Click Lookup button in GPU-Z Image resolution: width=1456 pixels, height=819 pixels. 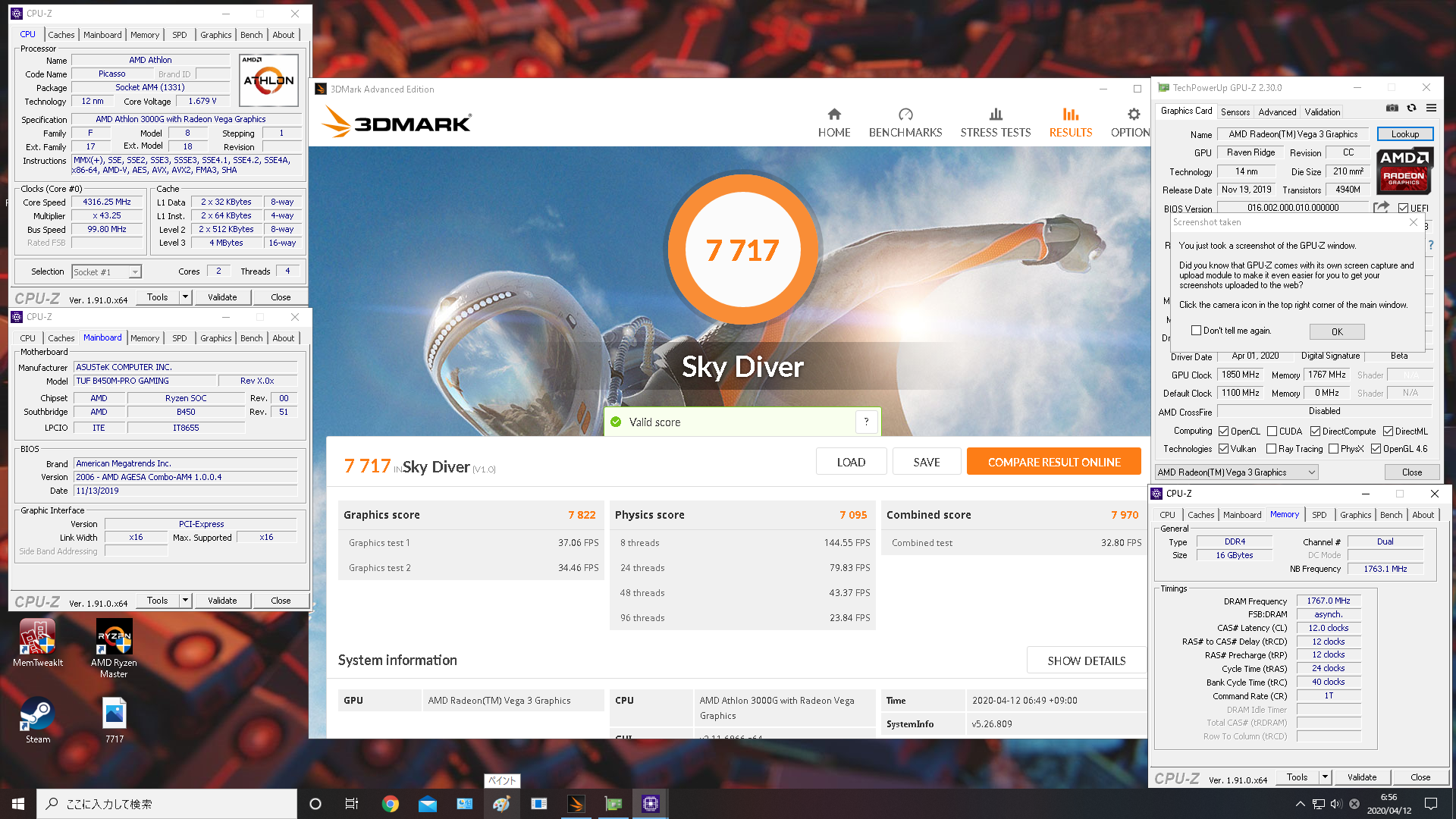(1405, 134)
